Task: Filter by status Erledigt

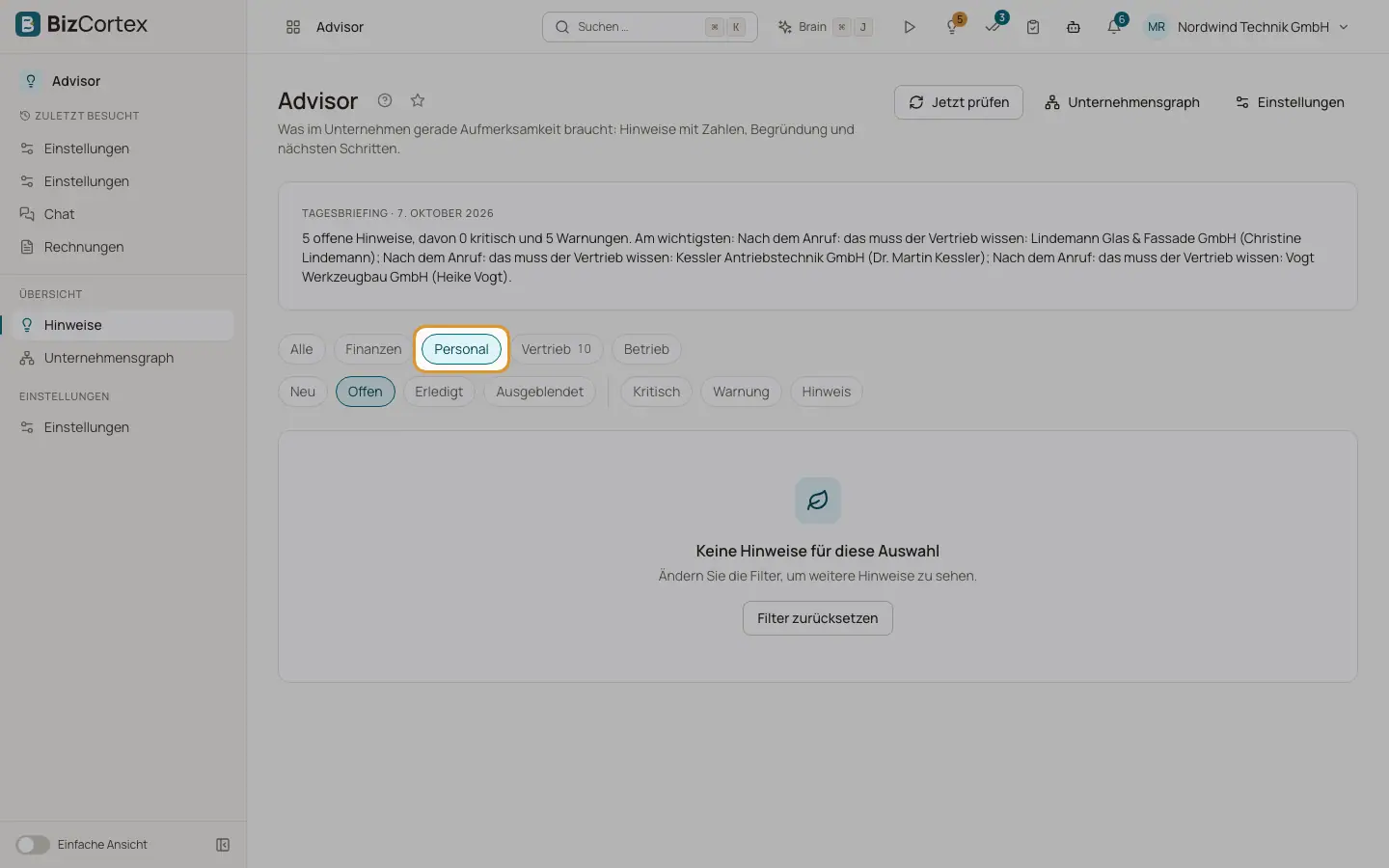Action: coord(439,392)
